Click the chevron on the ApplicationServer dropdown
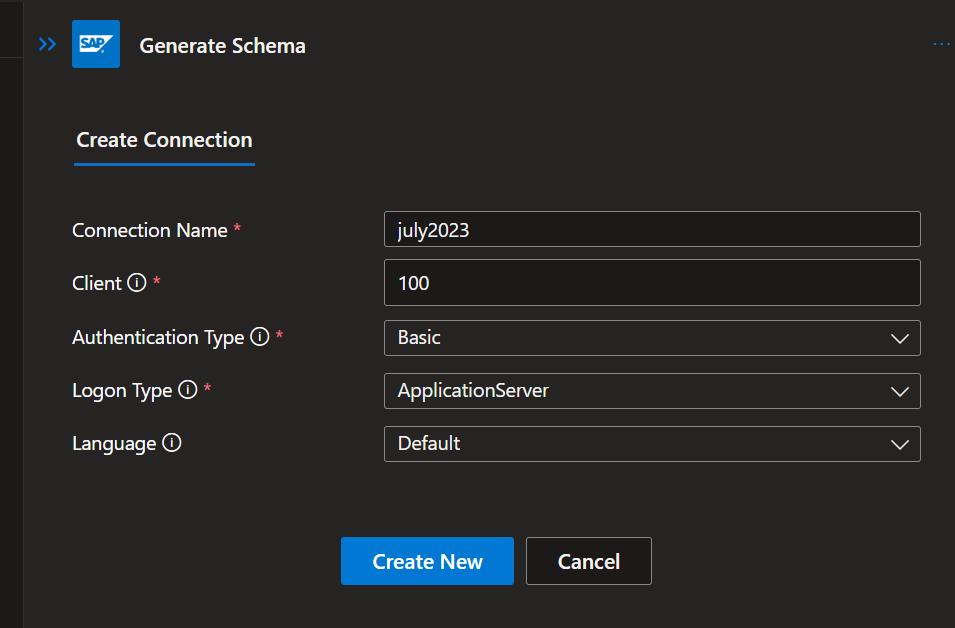This screenshot has width=955, height=628. [x=899, y=391]
